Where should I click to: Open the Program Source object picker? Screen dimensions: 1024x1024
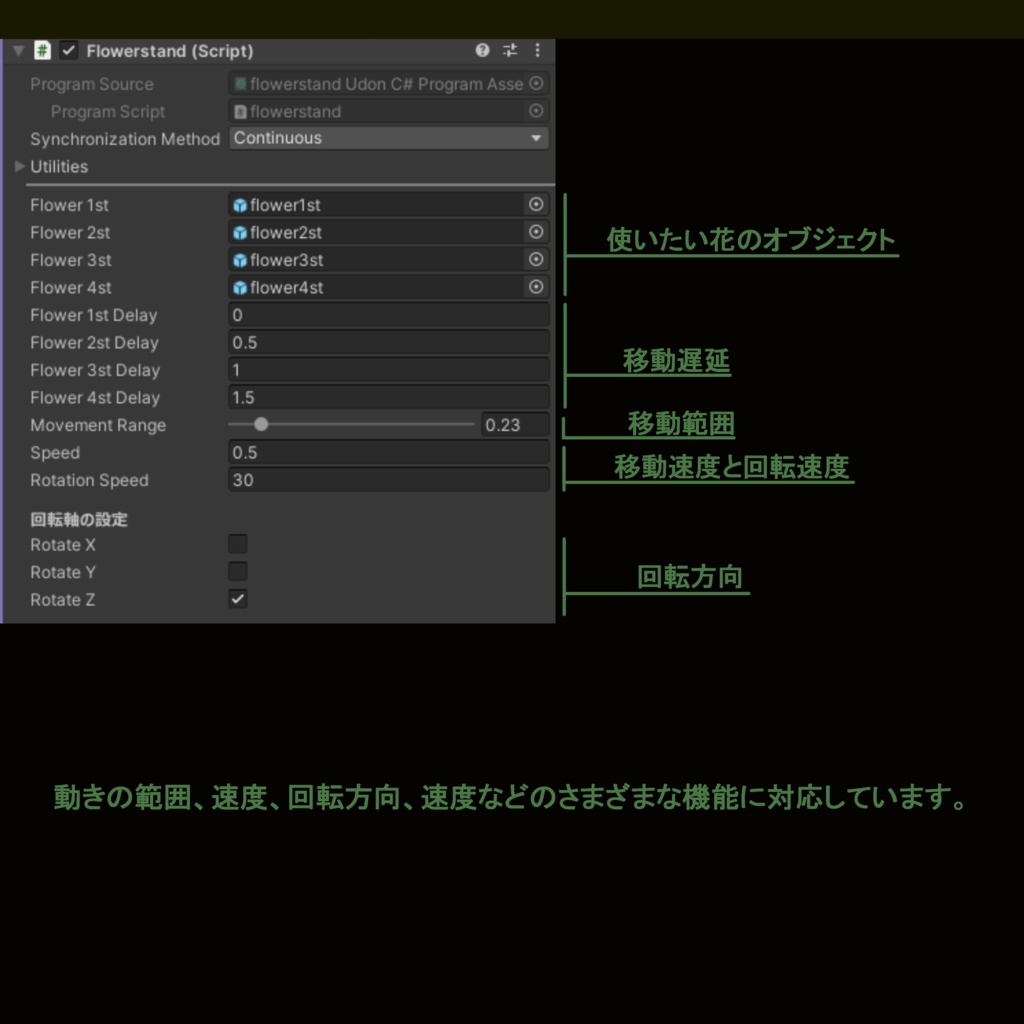pyautogui.click(x=536, y=84)
